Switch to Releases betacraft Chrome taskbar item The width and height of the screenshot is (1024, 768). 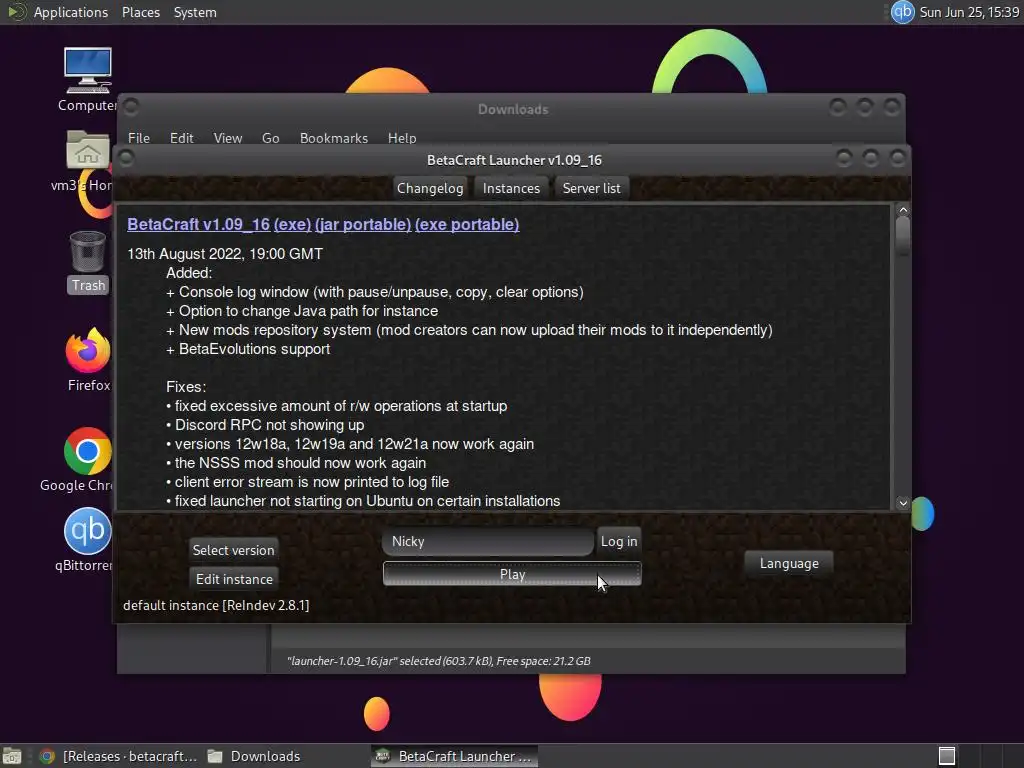119,756
